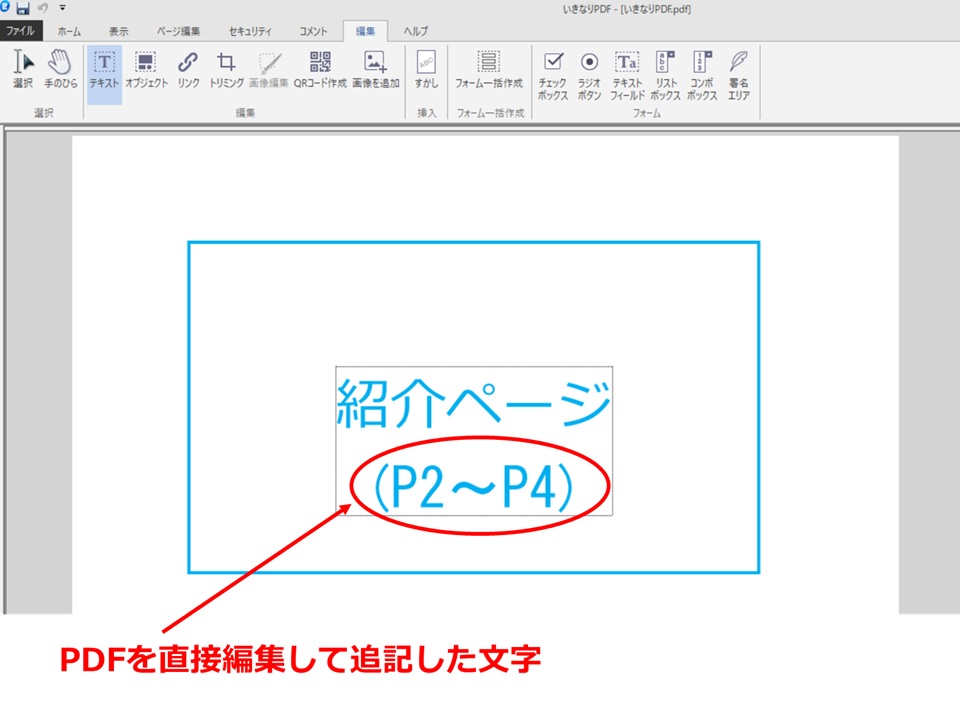Open QRコード作成 QR code creator
This screenshot has height=702, width=960.
[x=319, y=71]
